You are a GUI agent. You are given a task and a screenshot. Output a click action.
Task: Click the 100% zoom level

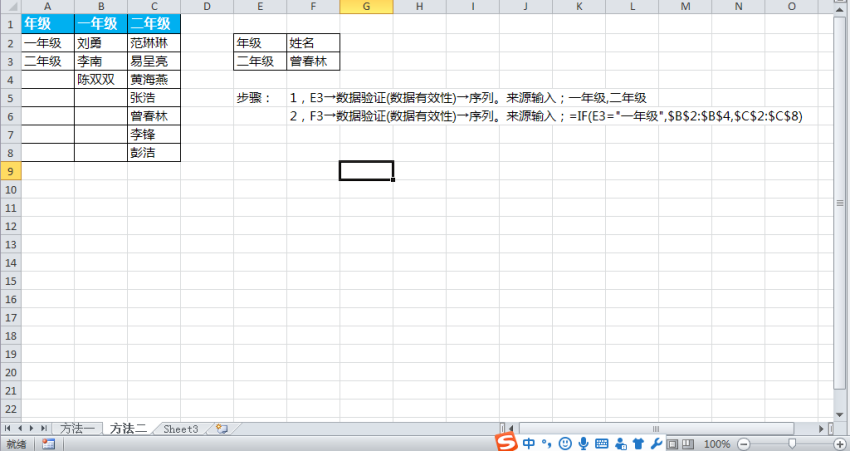(717, 444)
